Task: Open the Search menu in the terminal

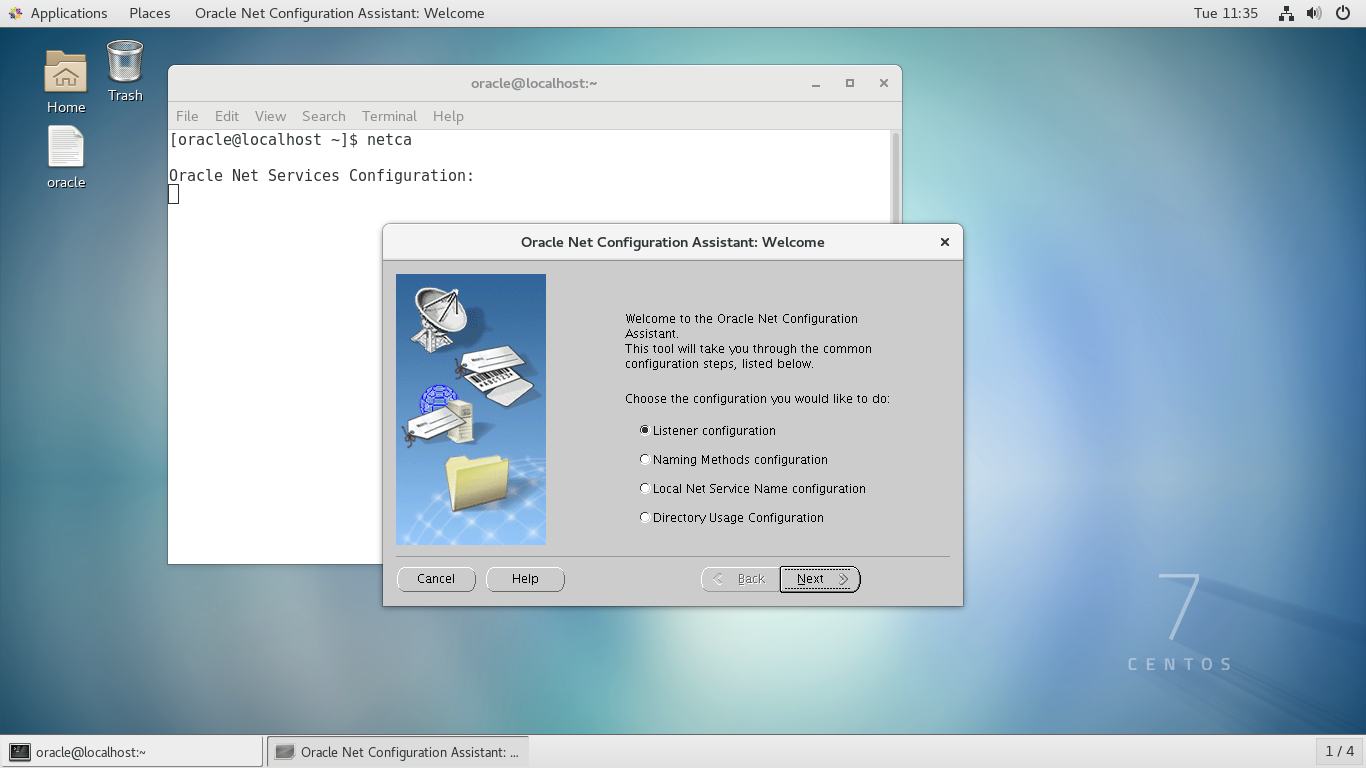Action: 323,116
